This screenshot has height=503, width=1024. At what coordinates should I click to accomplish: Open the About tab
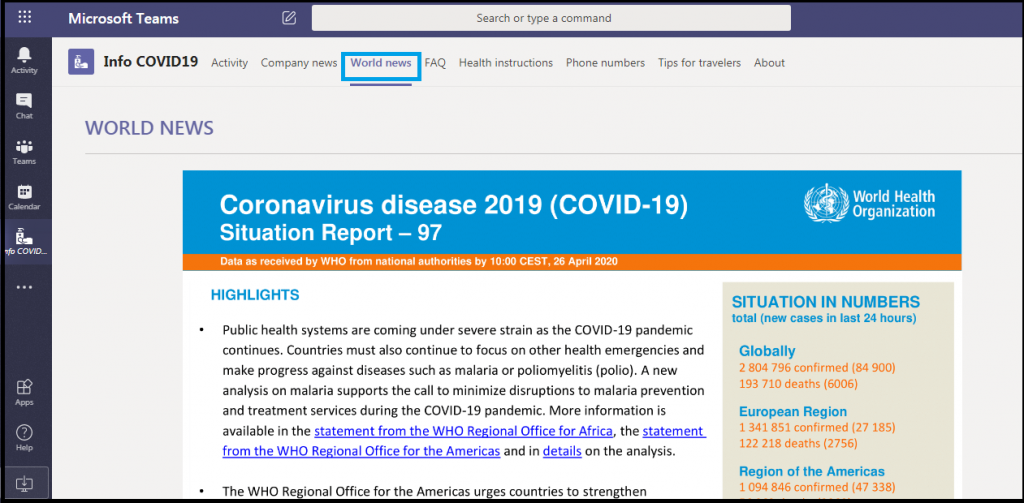[769, 63]
